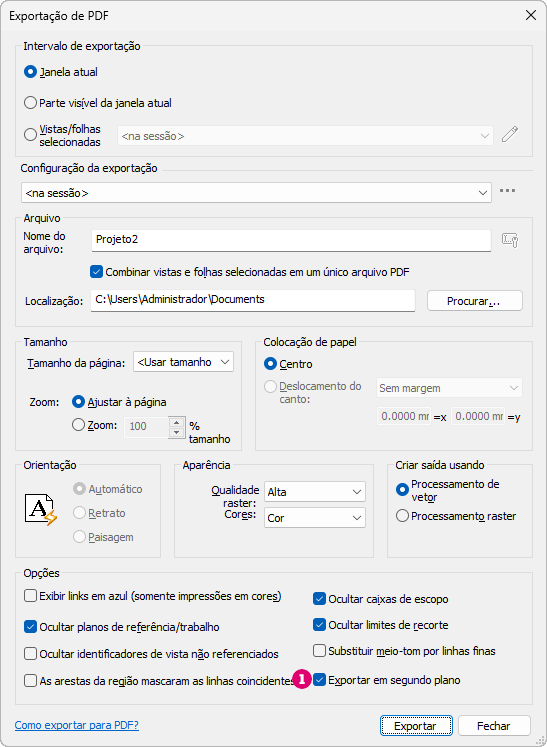Screen dimensions: 547x747
Task: Open the Qualidade raster dropdown
Action: tap(315, 492)
